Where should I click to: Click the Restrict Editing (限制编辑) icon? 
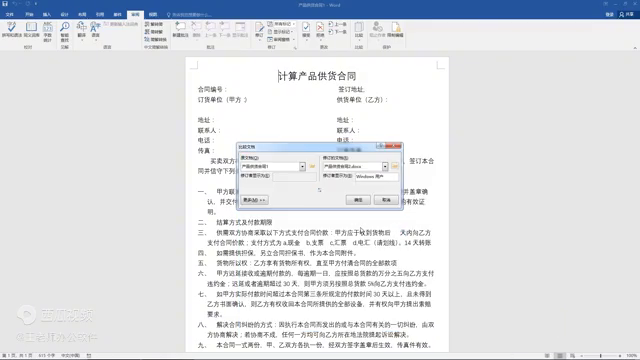tap(395, 30)
